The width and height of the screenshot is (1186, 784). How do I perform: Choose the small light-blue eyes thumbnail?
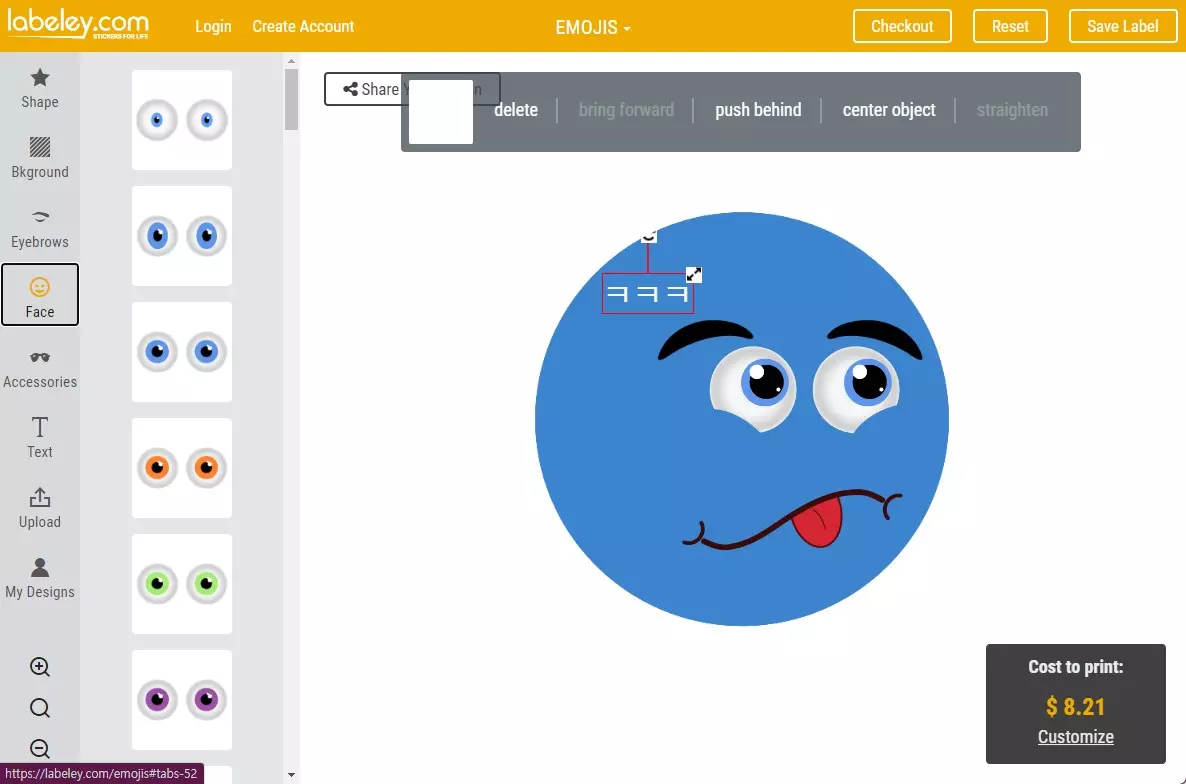pyautogui.click(x=182, y=119)
